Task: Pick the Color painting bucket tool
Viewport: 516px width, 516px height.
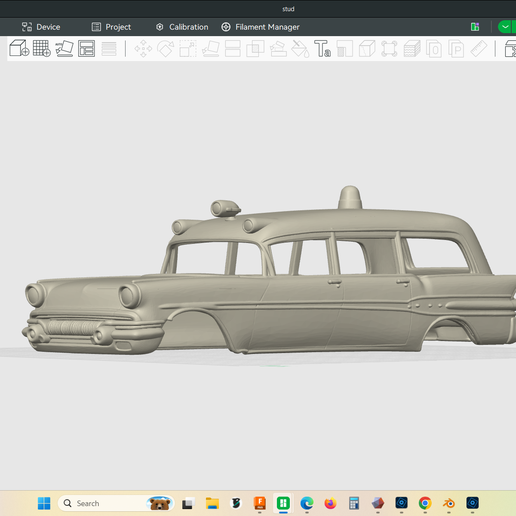Action: coord(300,49)
